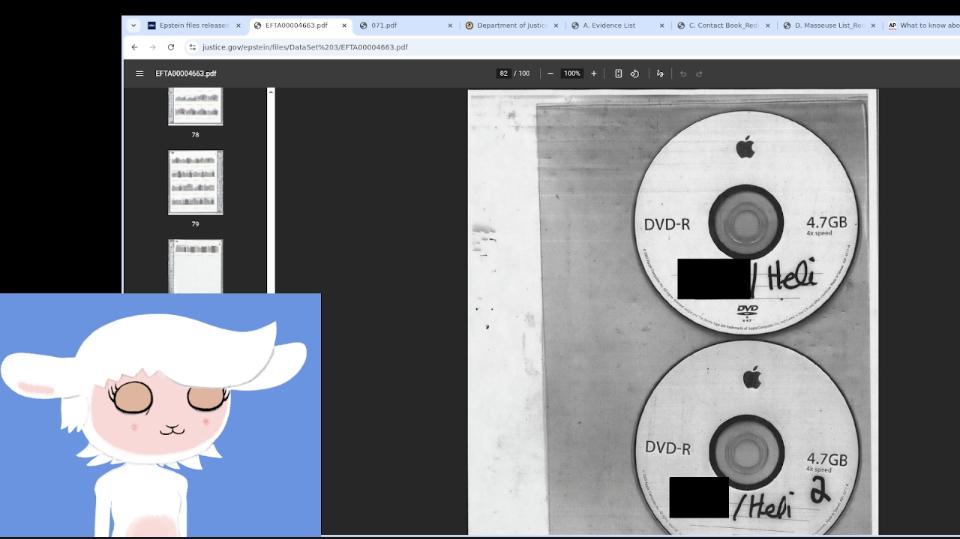Select the page 79 thumbnail
The width and height of the screenshot is (960, 539).
(x=195, y=182)
